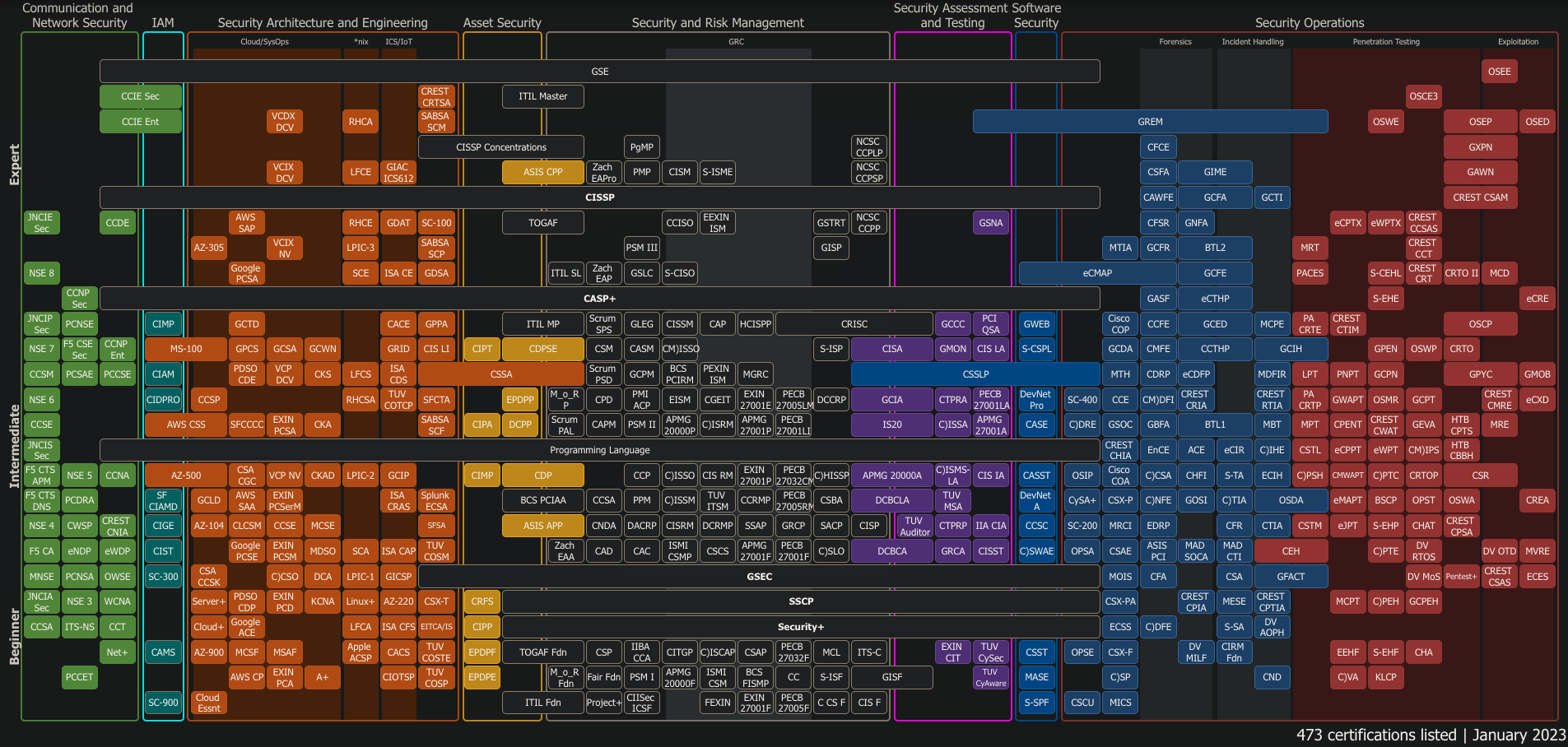
Task: Click the SC-900 certification
Action: point(163,703)
